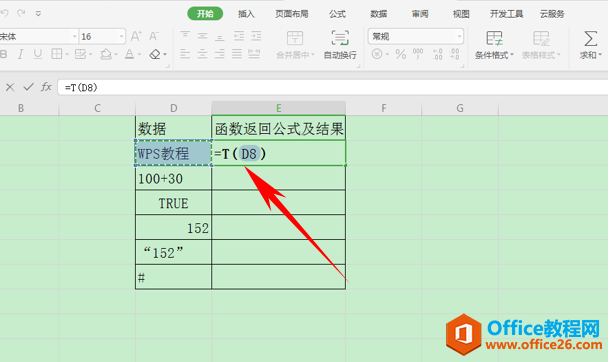Click the top vertical align icon

[185, 36]
